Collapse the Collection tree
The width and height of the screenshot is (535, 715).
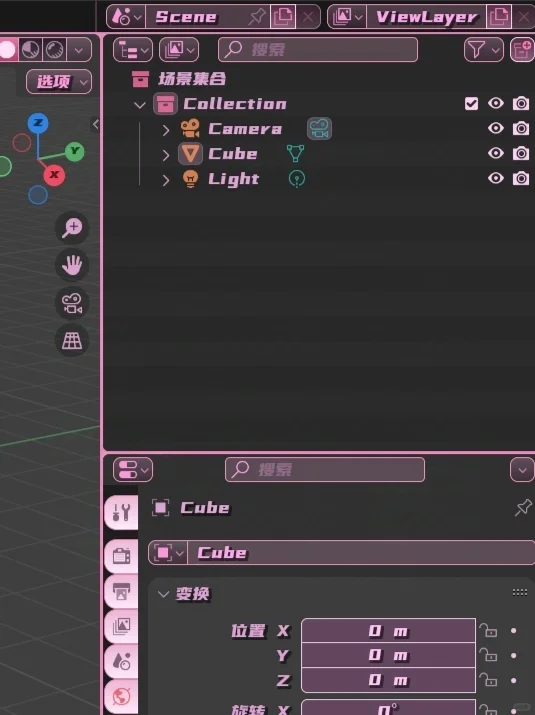(140, 105)
